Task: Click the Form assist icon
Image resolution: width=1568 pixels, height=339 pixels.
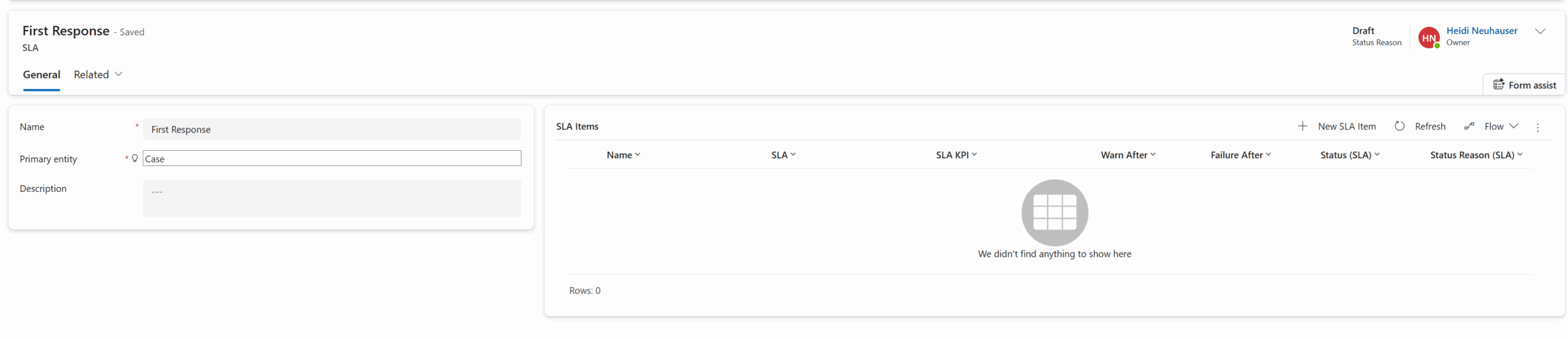Action: 1498,85
